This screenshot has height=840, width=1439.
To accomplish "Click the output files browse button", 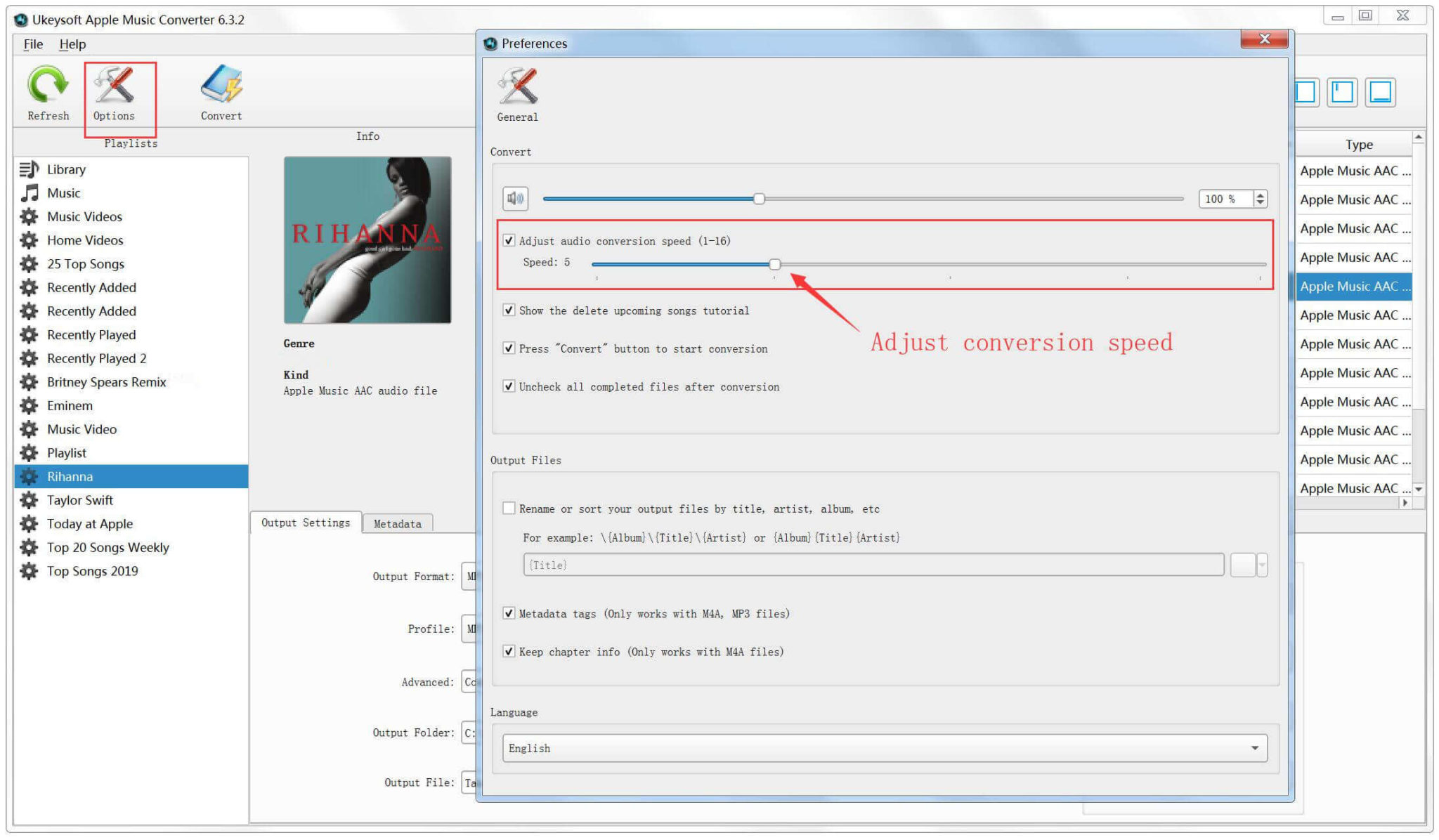I will 1244,565.
